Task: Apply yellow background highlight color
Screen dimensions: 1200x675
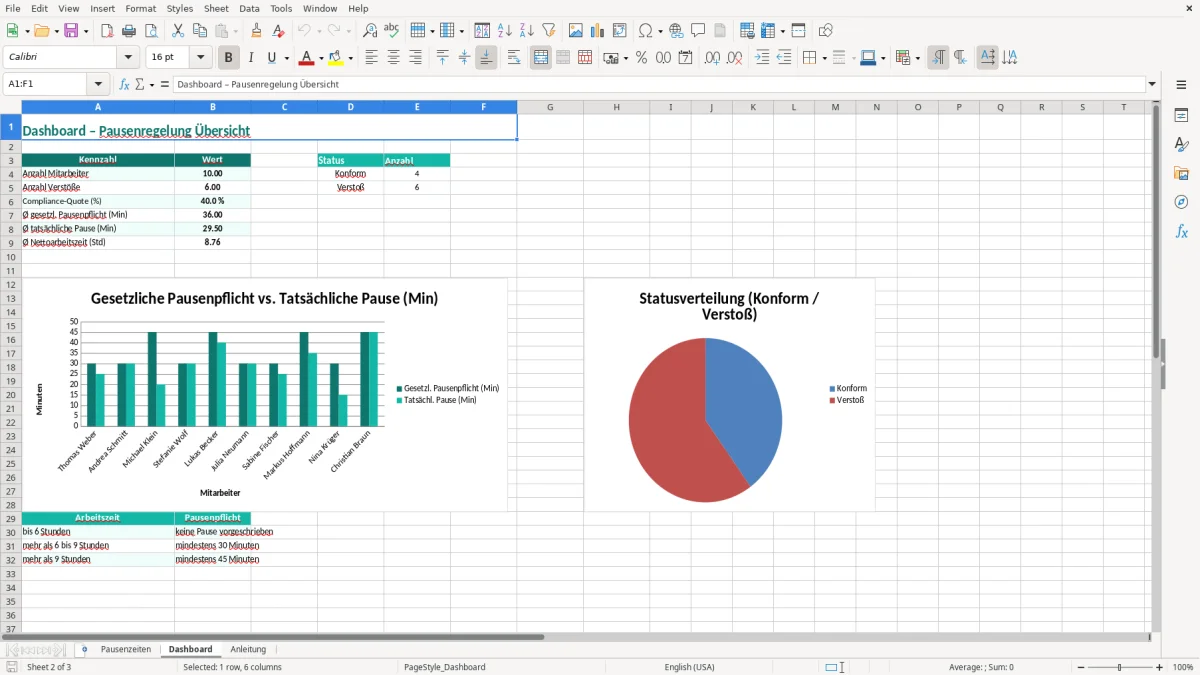Action: (336, 58)
